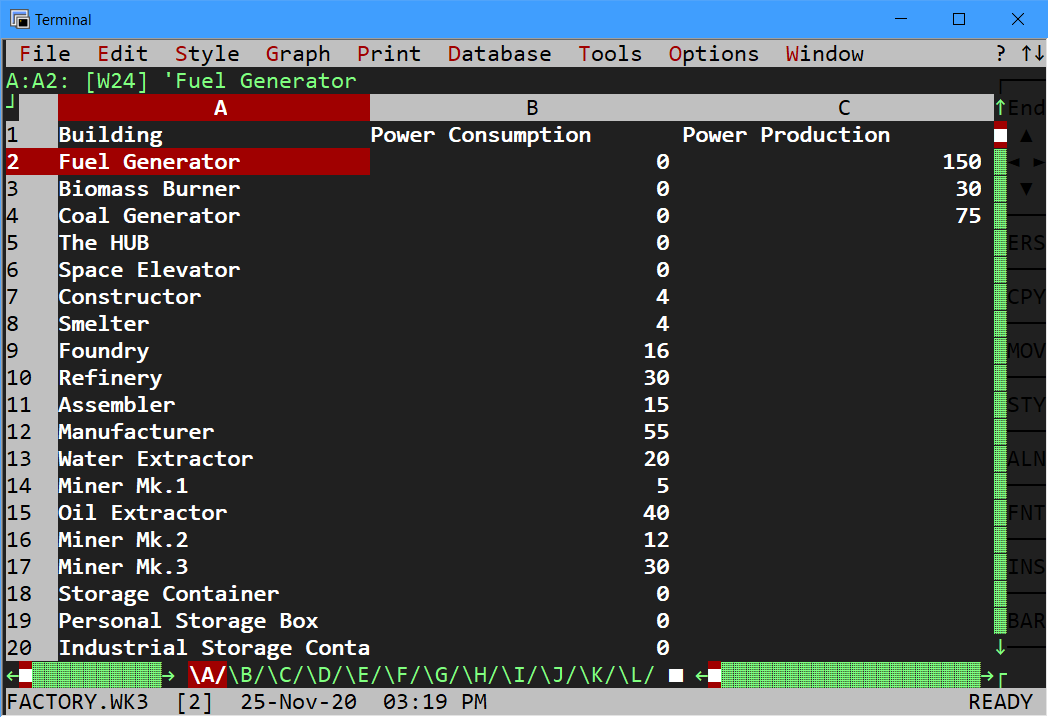Open the Print menu

389,53
